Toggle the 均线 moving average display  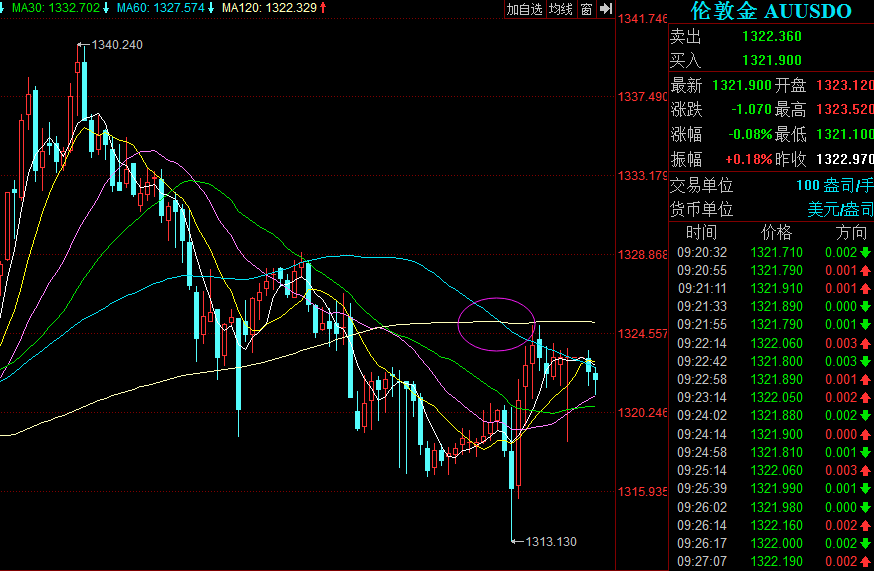click(x=561, y=9)
